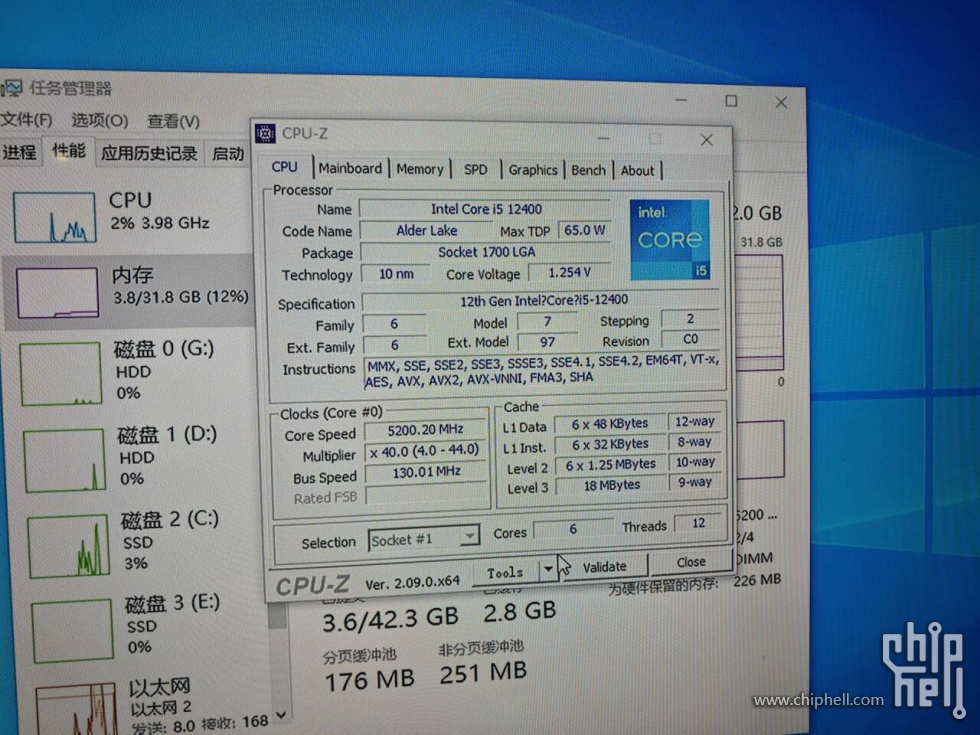Click the Package value Socket 1700 LGA
The height and width of the screenshot is (735, 980).
486,252
